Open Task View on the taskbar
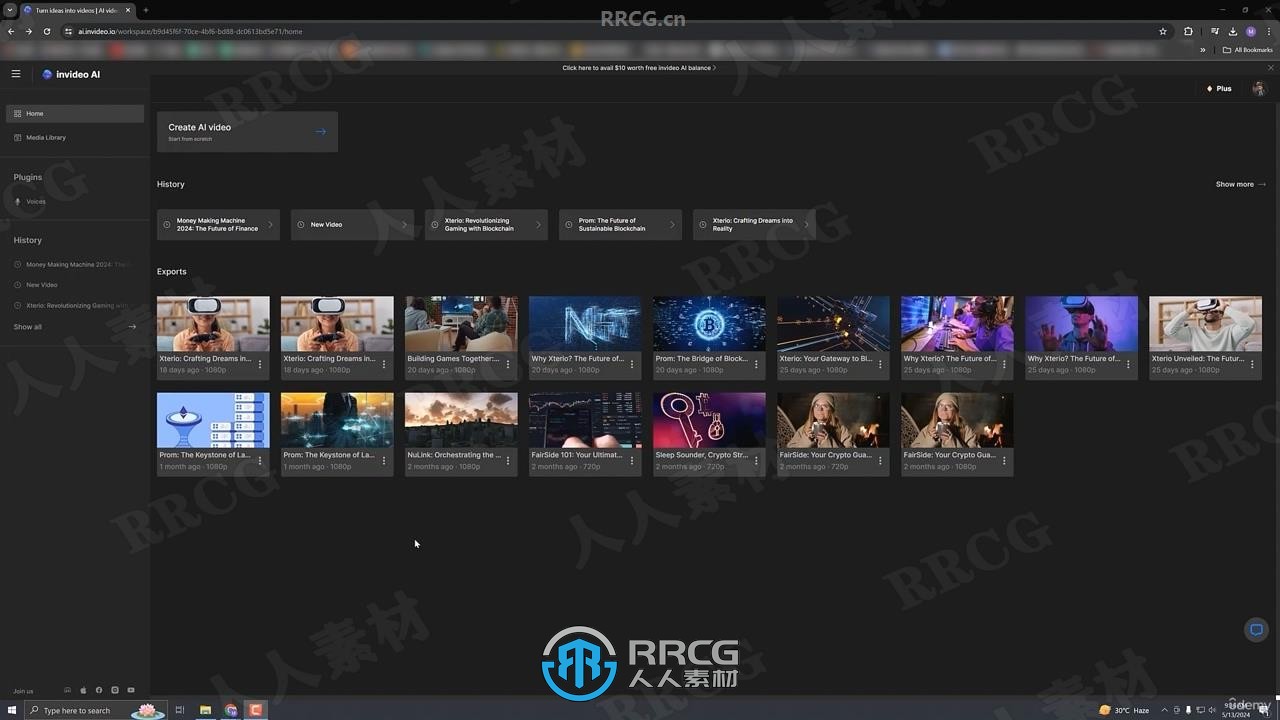Screen dimensions: 1280x720 click(x=180, y=710)
